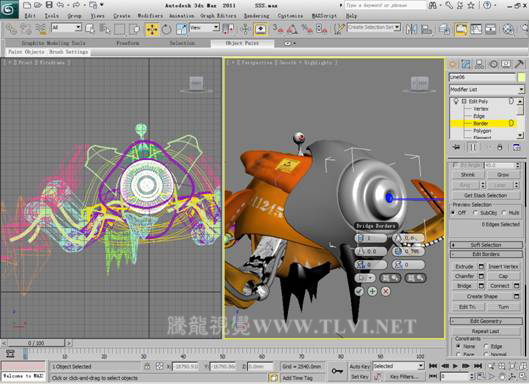Image resolution: width=529 pixels, height=384 pixels.
Task: Toggle the 3D Snaps icon
Action: click(278, 29)
